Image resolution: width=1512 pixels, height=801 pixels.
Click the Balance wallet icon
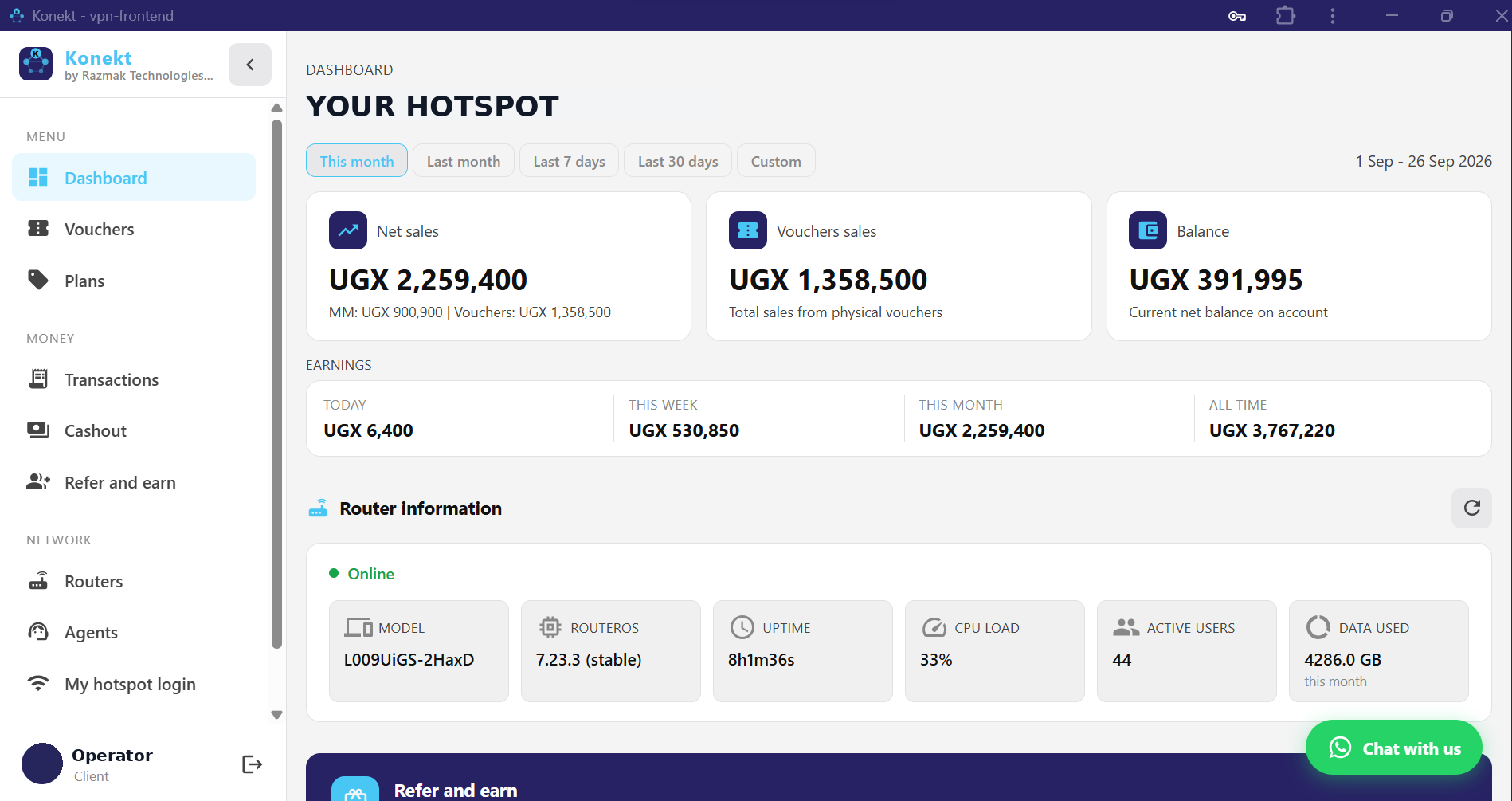pyautogui.click(x=1148, y=230)
